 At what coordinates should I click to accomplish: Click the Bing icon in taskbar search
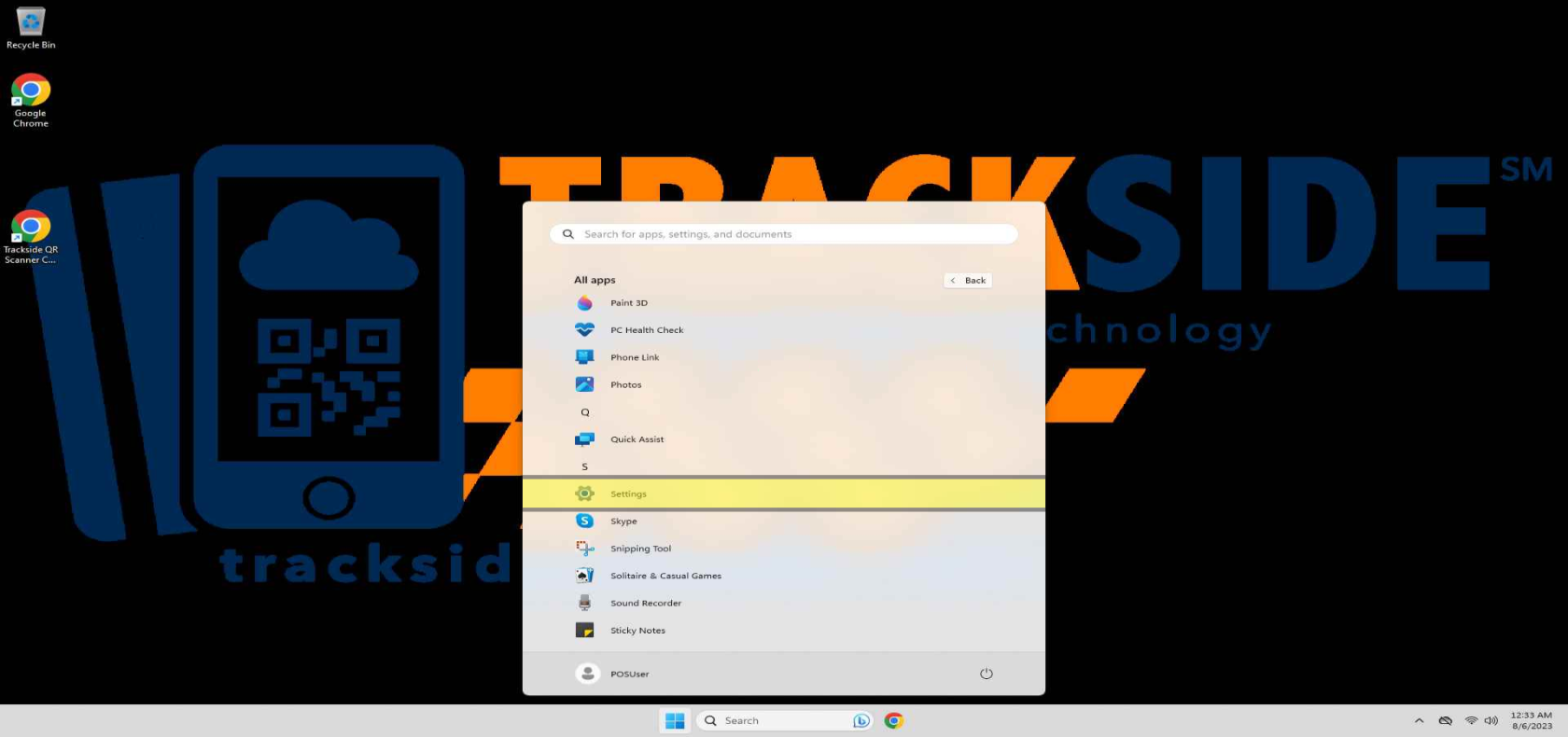(x=861, y=720)
